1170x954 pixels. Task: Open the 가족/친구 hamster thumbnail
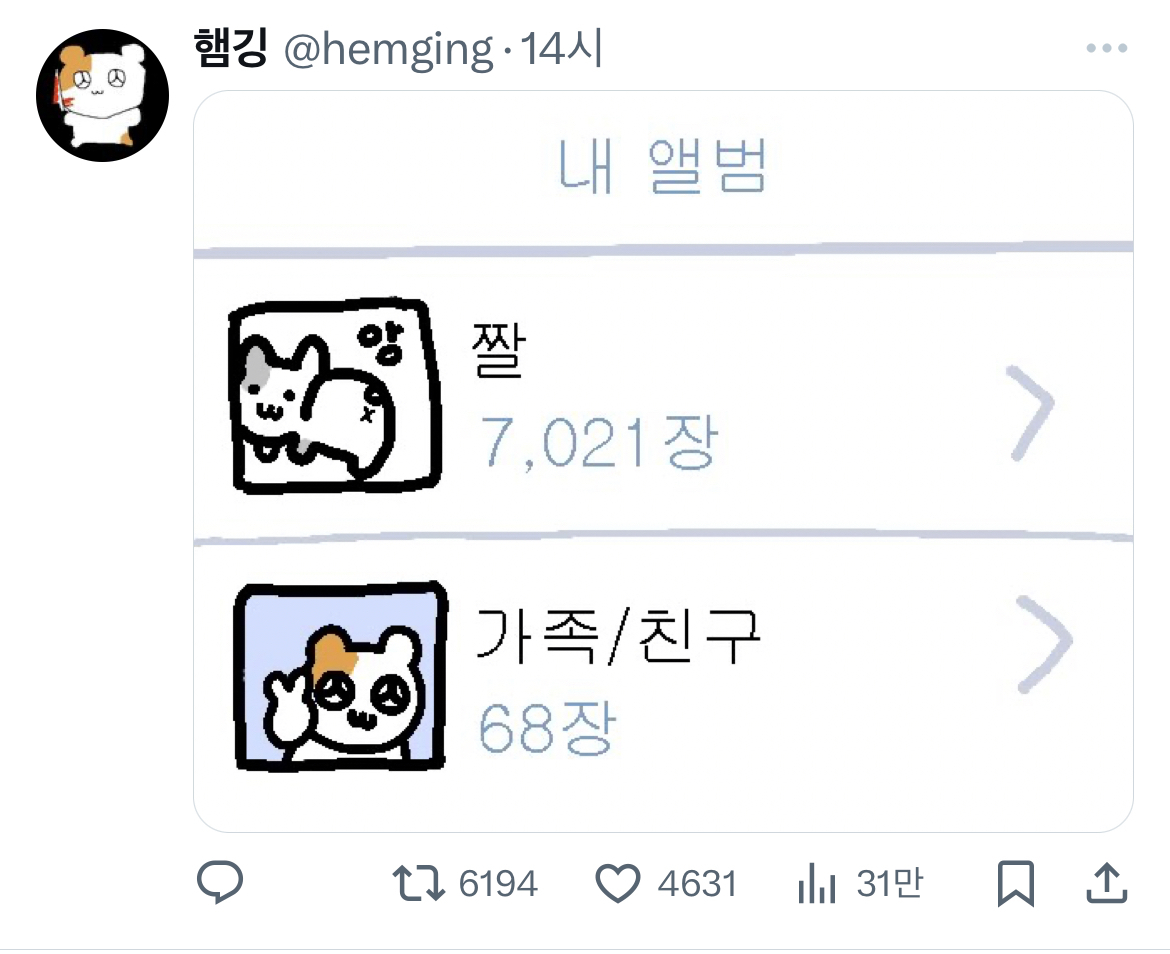[x=341, y=677]
